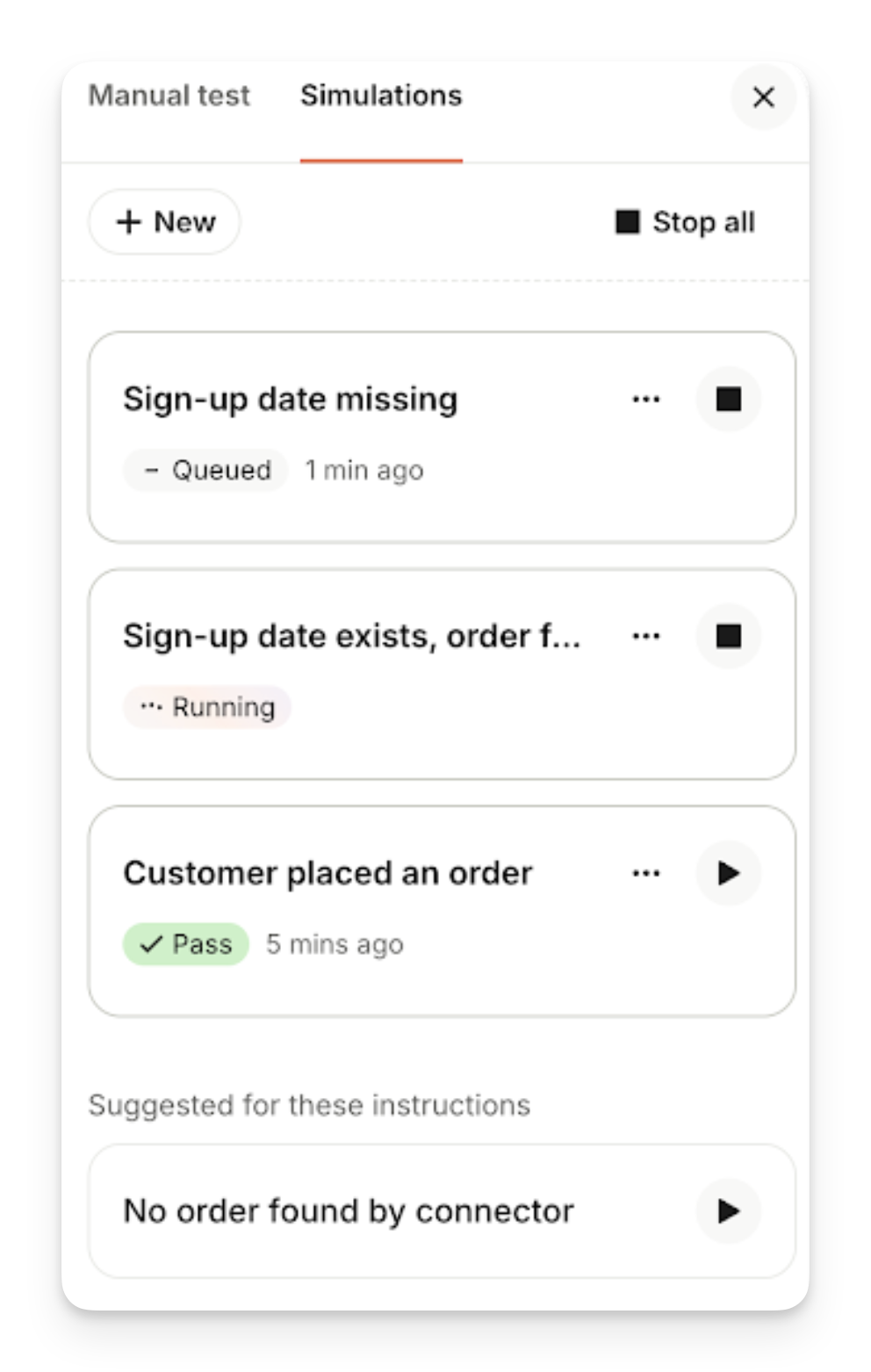The height and width of the screenshot is (1372, 871).
Task: Click the Stop all button
Action: click(x=686, y=222)
